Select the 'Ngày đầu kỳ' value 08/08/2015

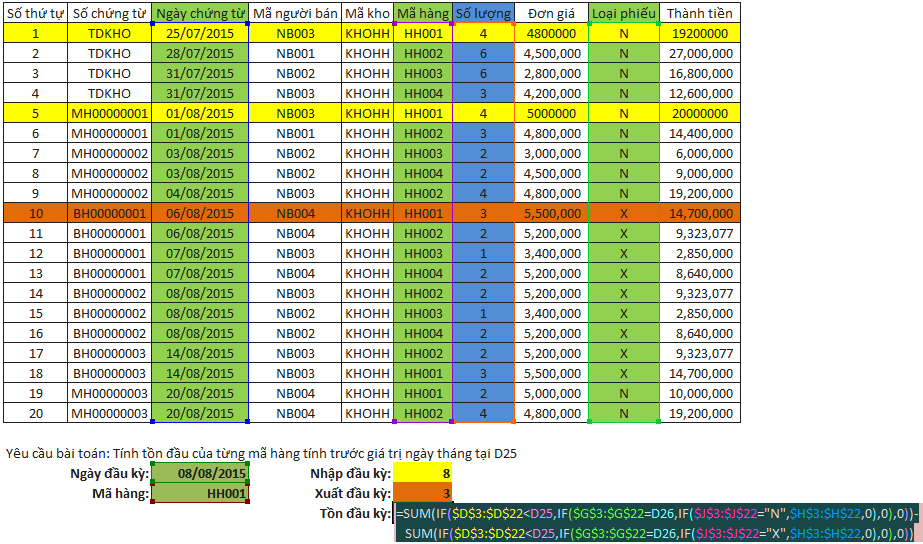[x=200, y=473]
